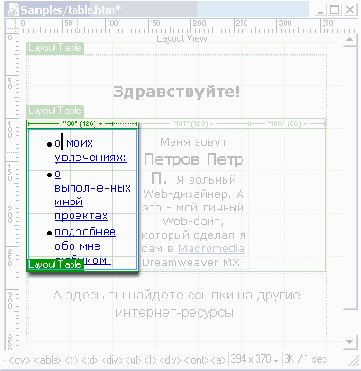Click the <ul> tag in tag selector
Image resolution: width=361 pixels, height=371 pixels.
[x=133, y=360]
